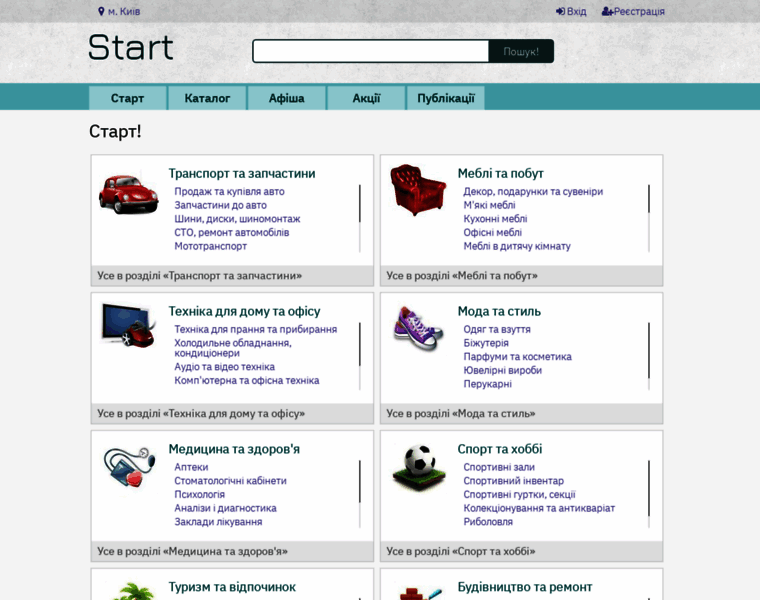Click the Реєстрація registration link
Screen dimensions: 760x600
(633, 11)
